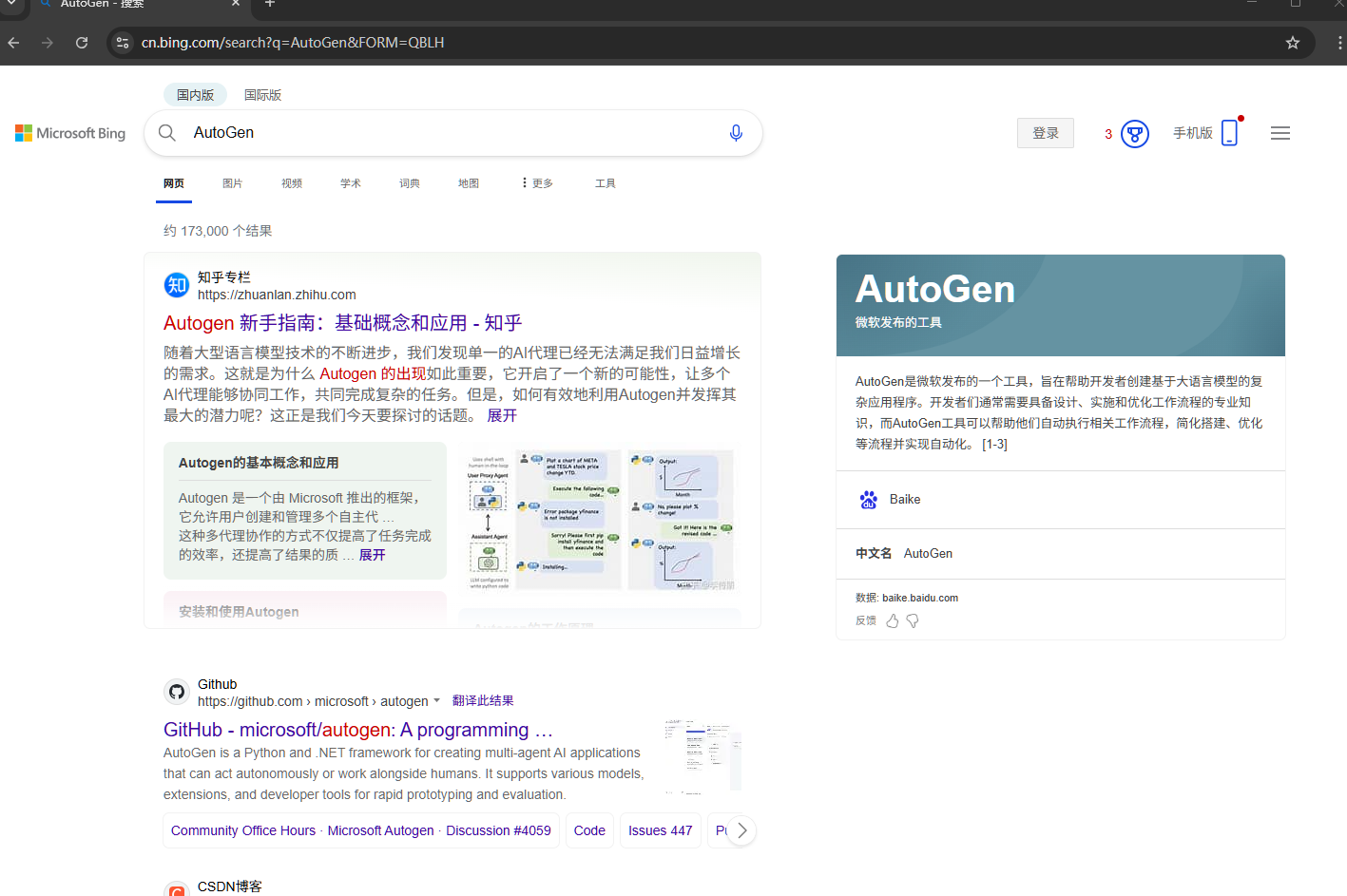This screenshot has height=896, width=1347.
Task: Open the Zhihu result diagram thumbnail
Action: 601,520
